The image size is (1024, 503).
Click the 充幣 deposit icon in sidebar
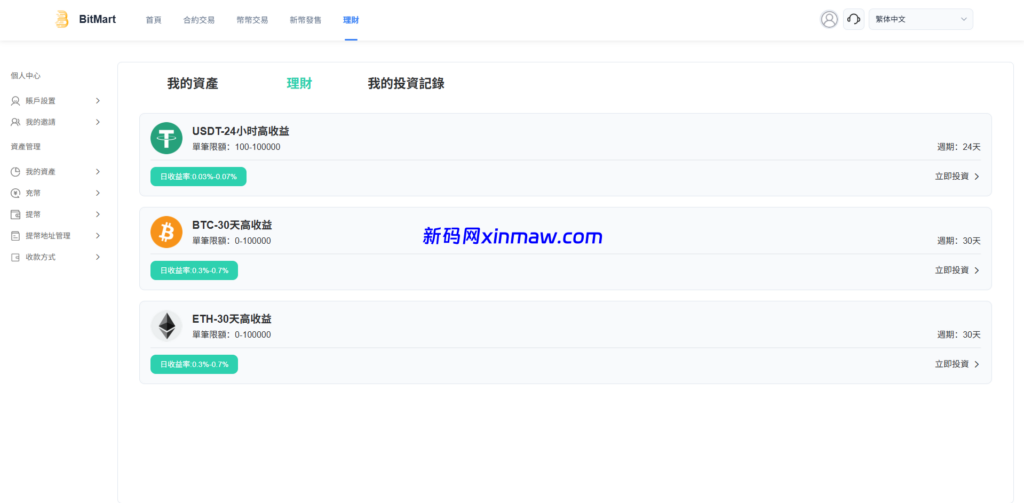(x=16, y=193)
